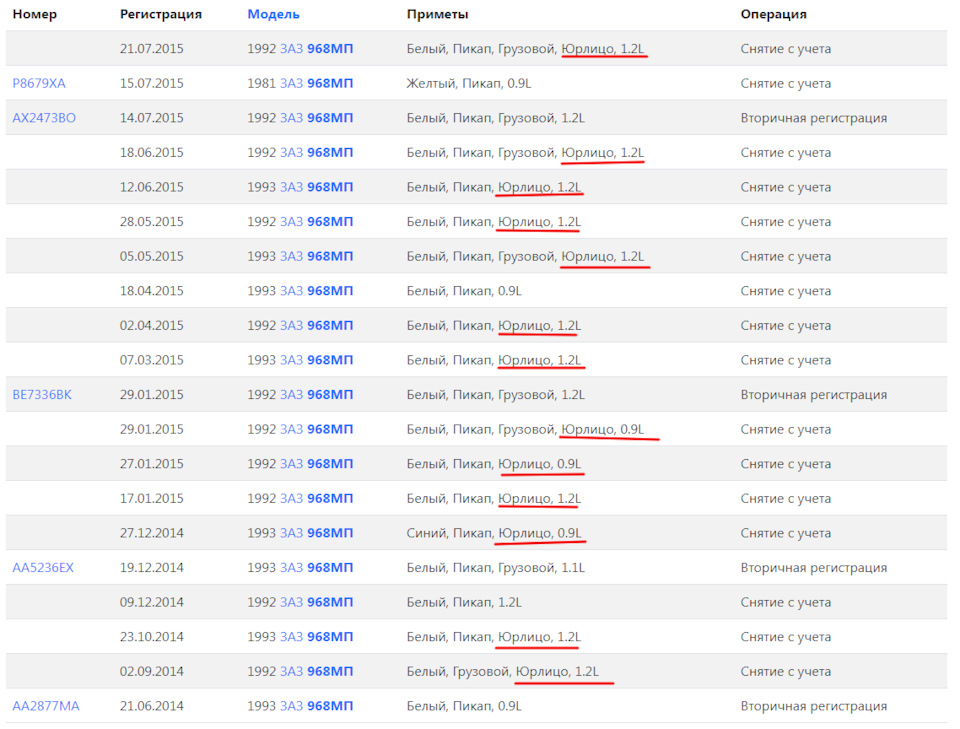The height and width of the screenshot is (729, 960).
Task: Open ЗАЗ 968МП model link dated 27.01.2015
Action: pos(317,464)
